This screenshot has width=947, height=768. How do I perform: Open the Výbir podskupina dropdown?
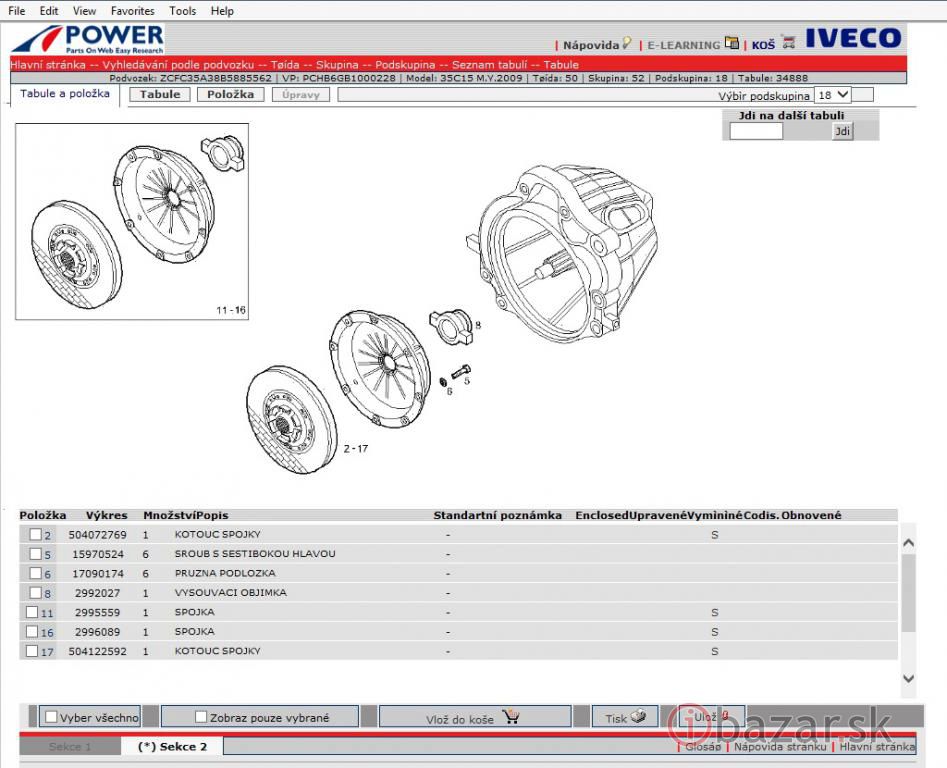pyautogui.click(x=832, y=95)
